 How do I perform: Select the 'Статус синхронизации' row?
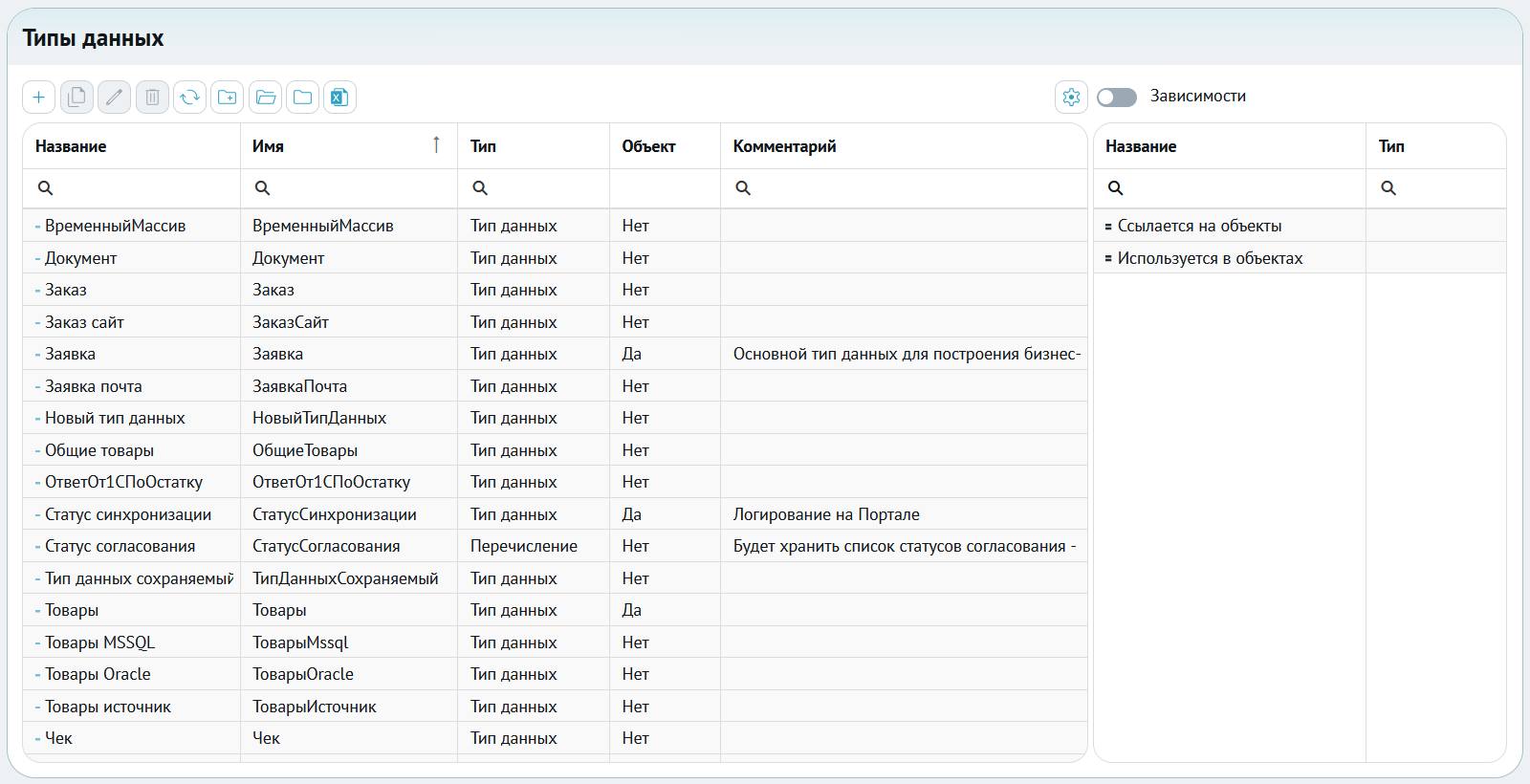point(555,514)
